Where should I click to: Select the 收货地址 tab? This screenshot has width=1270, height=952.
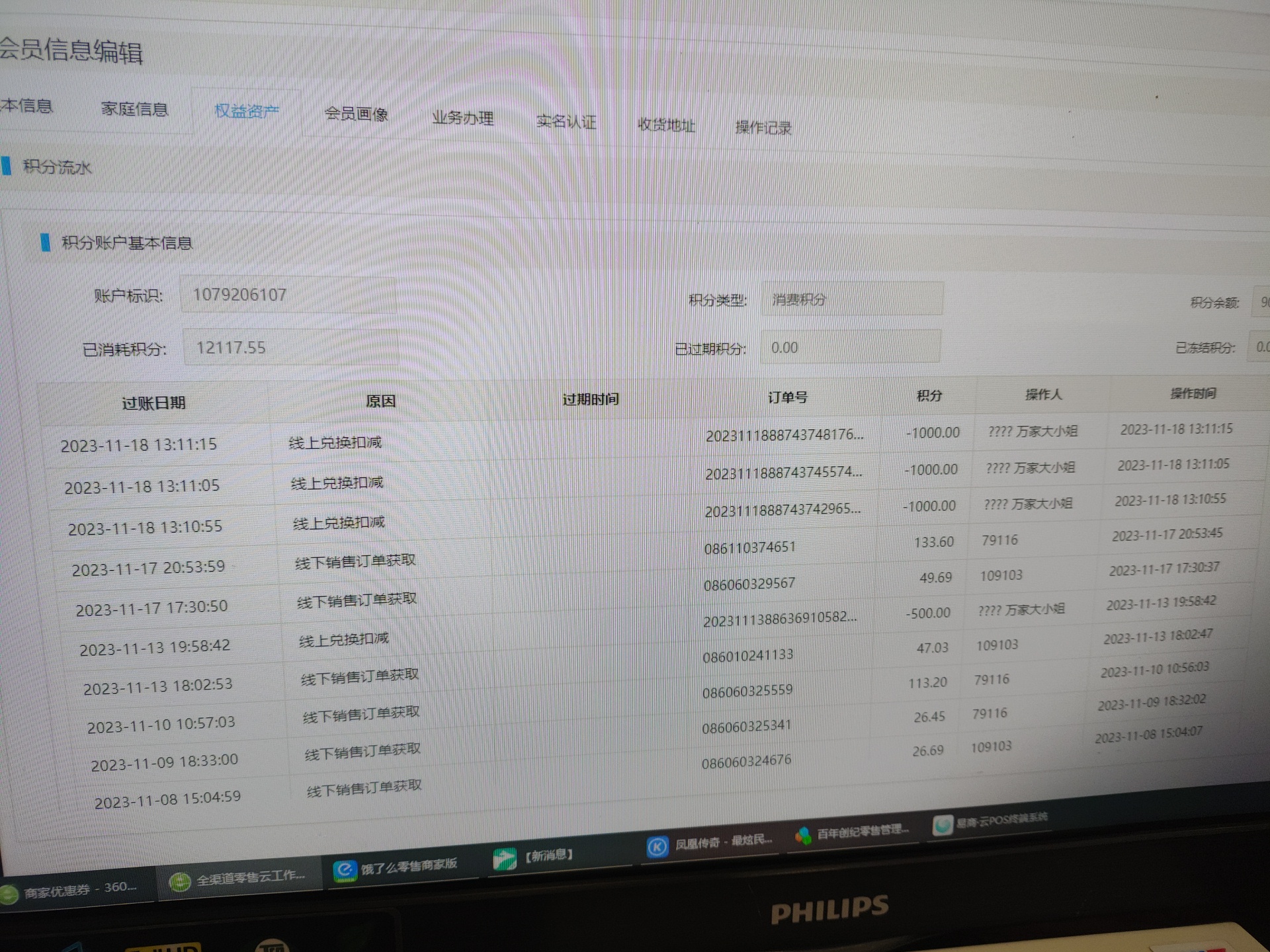coord(666,125)
